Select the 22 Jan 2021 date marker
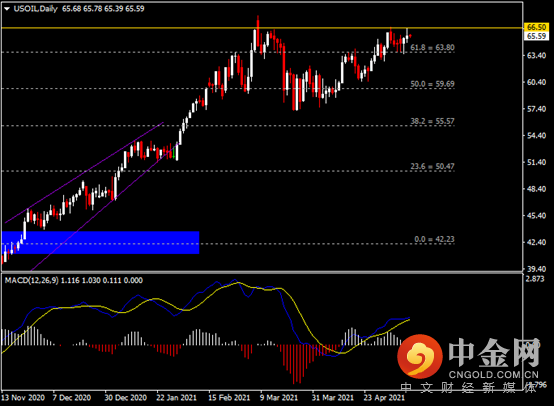 pyautogui.click(x=176, y=398)
